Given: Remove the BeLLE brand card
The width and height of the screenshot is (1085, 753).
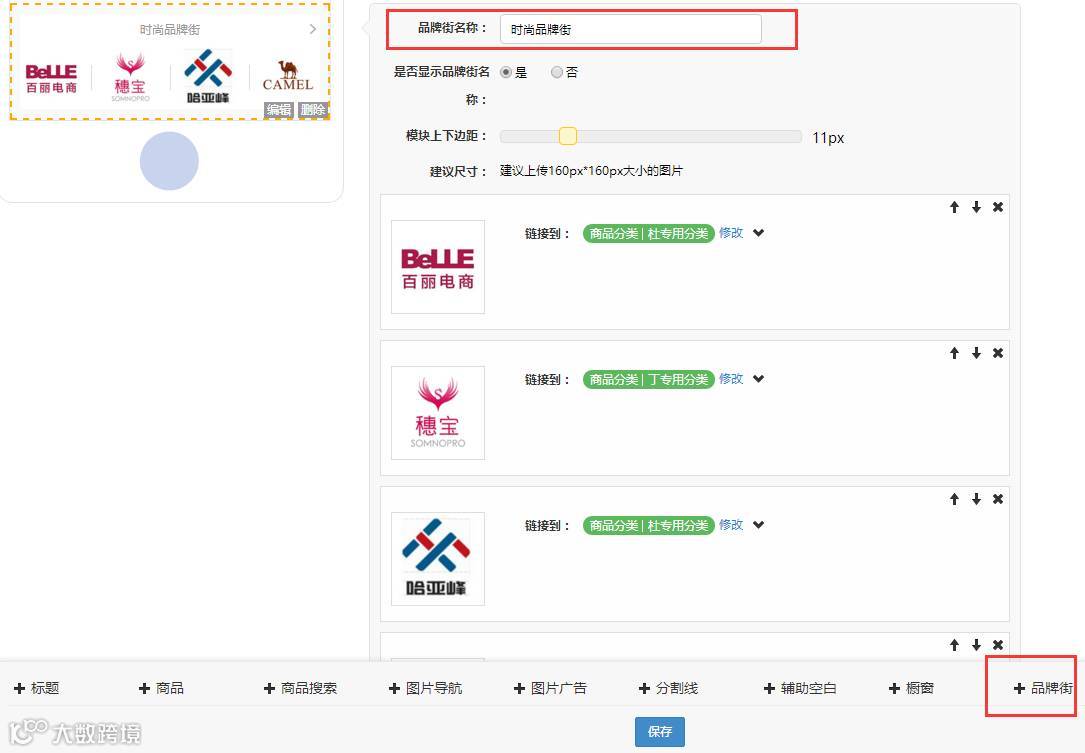Looking at the screenshot, I should (x=998, y=207).
